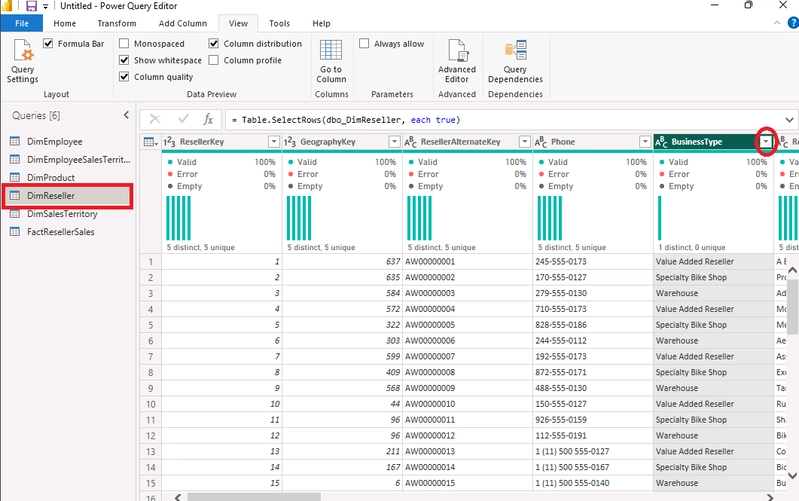Select the DimSalesTerritory query
Viewport: 799px width, 501px height.
click(62, 214)
